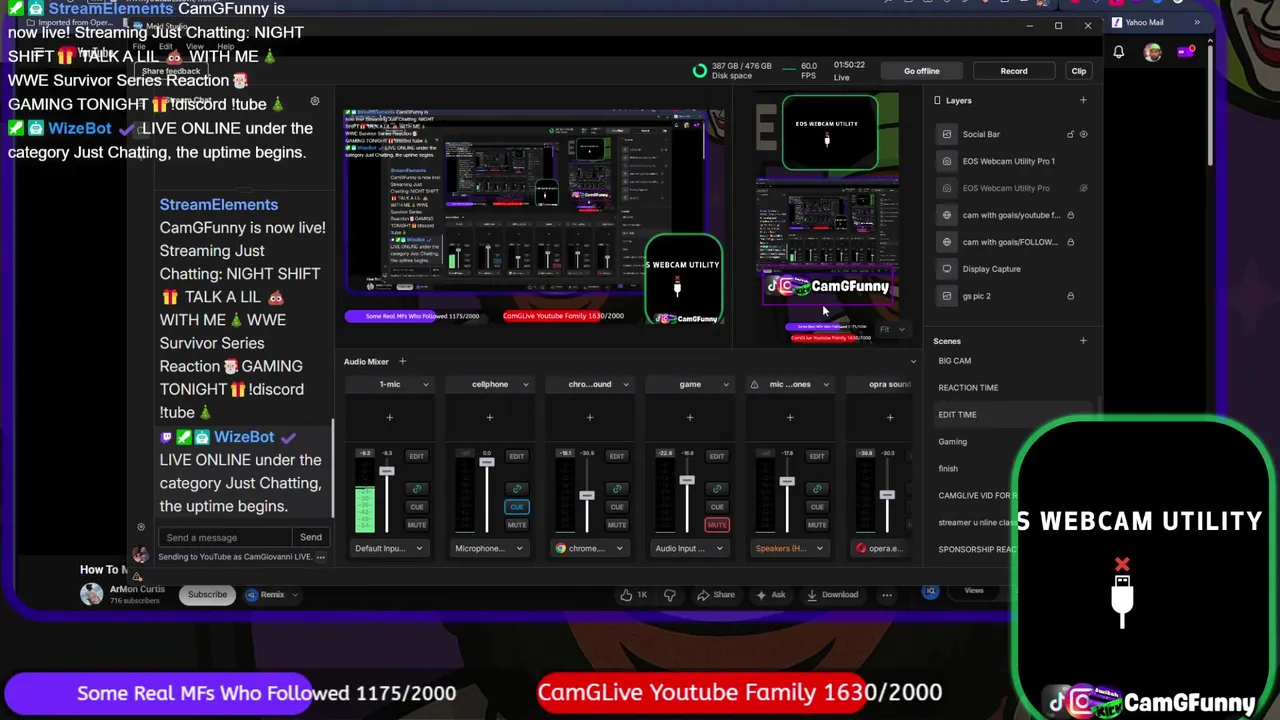The width and height of the screenshot is (1280, 720).
Task: Edit the game channel settings
Action: pos(717,456)
